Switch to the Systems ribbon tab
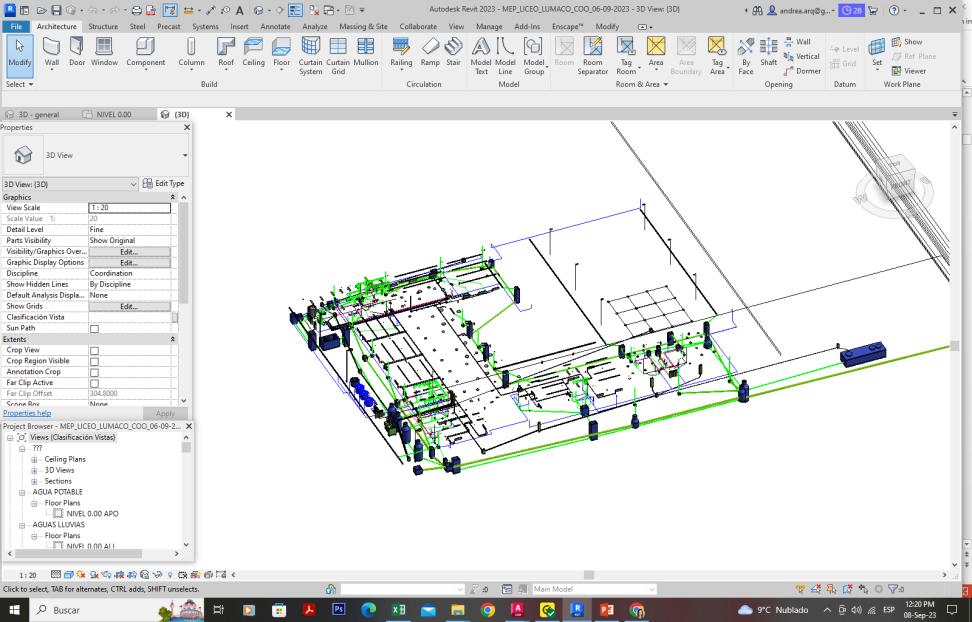This screenshot has height=622, width=972. (x=205, y=27)
